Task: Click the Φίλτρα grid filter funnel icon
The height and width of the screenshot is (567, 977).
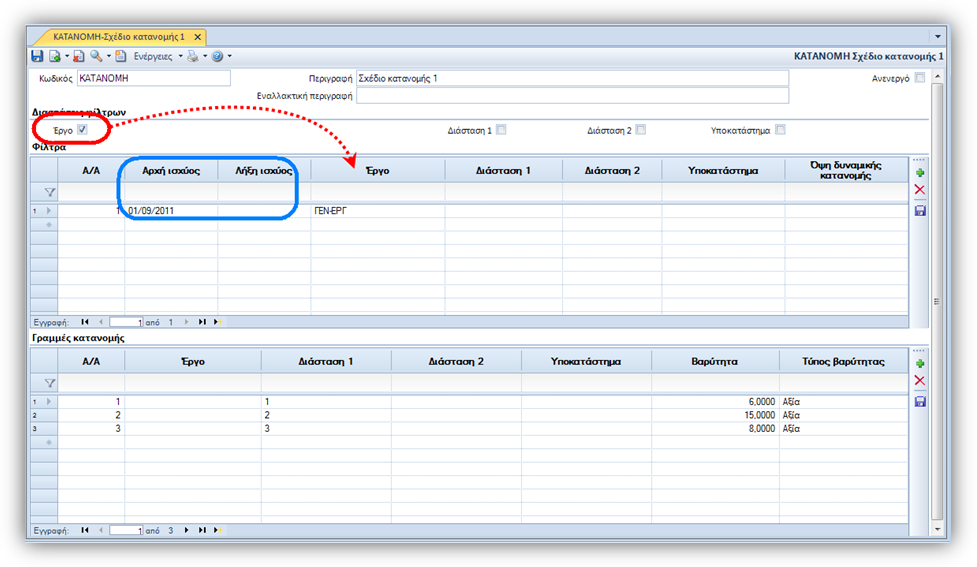Action: click(x=50, y=193)
